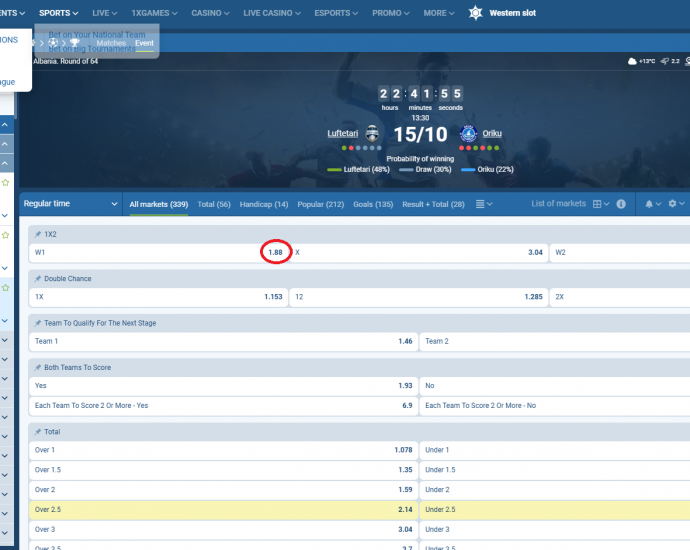Bet on 12 at 1.285
Viewport: 690px width, 550px height.
418,297
